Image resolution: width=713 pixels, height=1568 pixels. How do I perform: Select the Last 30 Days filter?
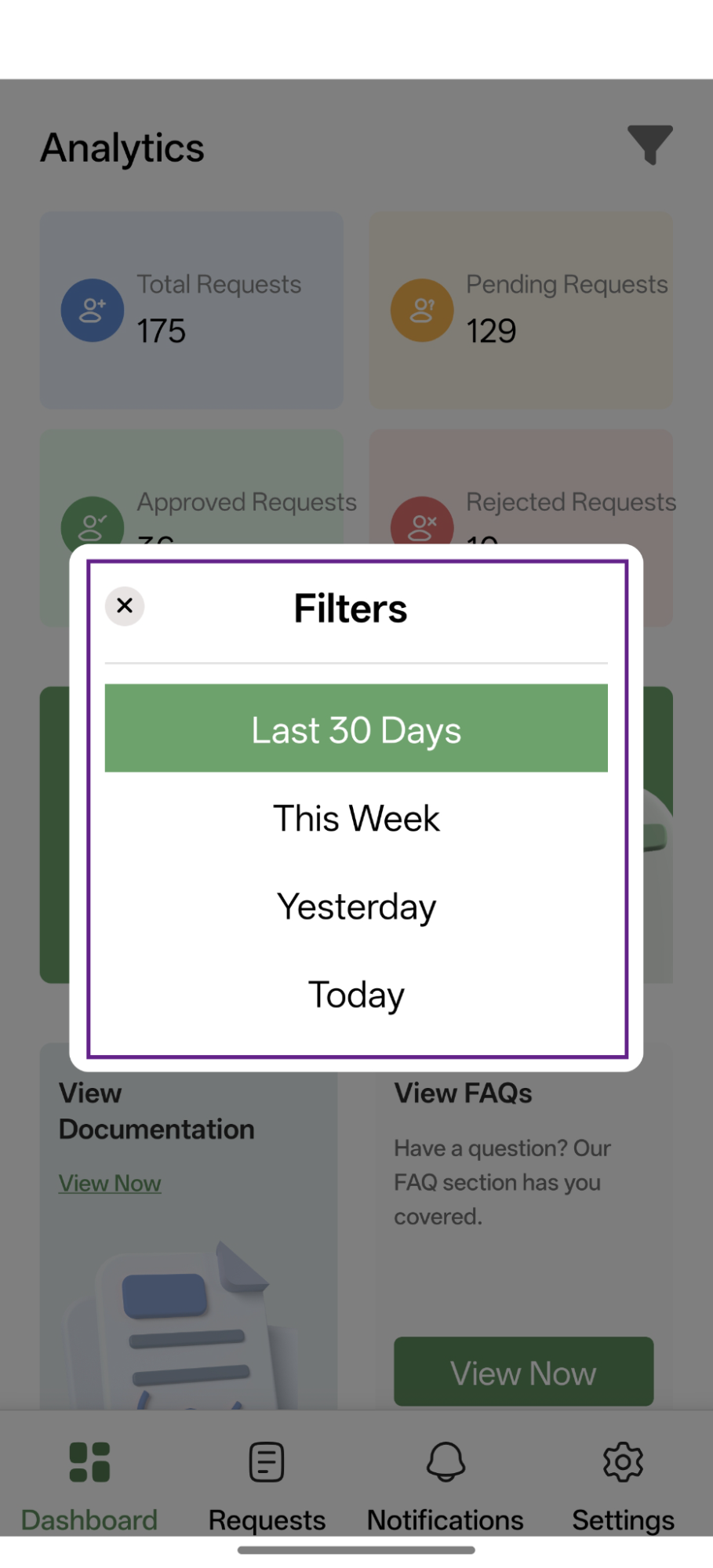point(356,729)
